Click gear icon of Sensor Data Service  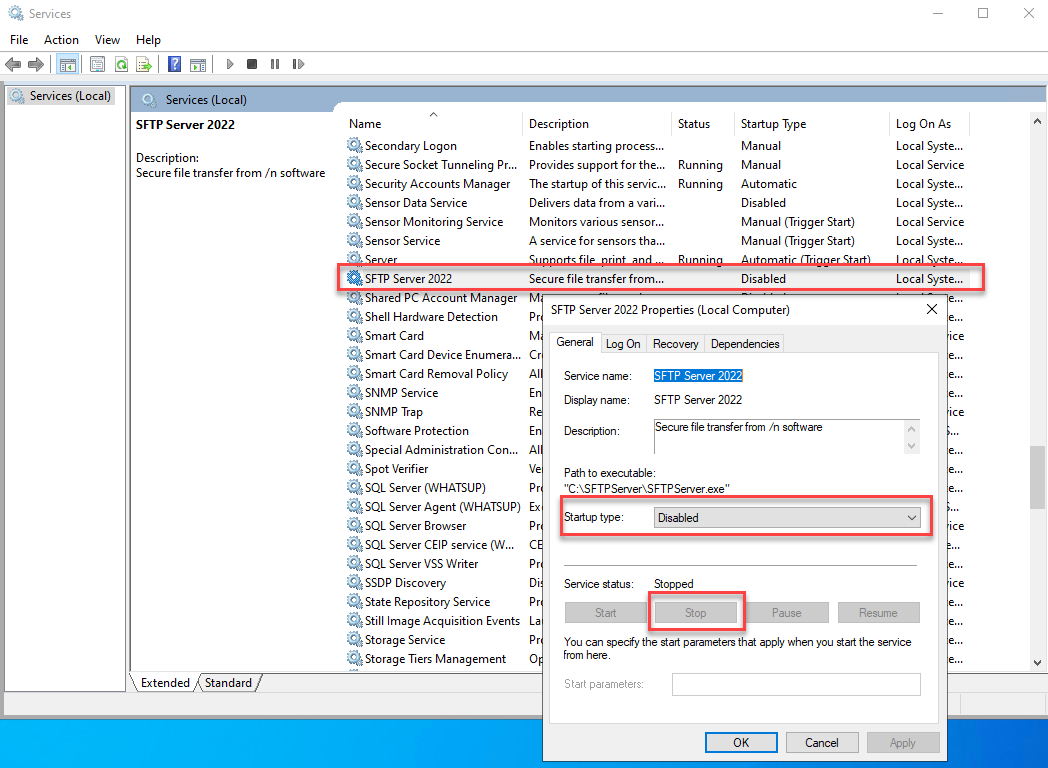tap(355, 202)
